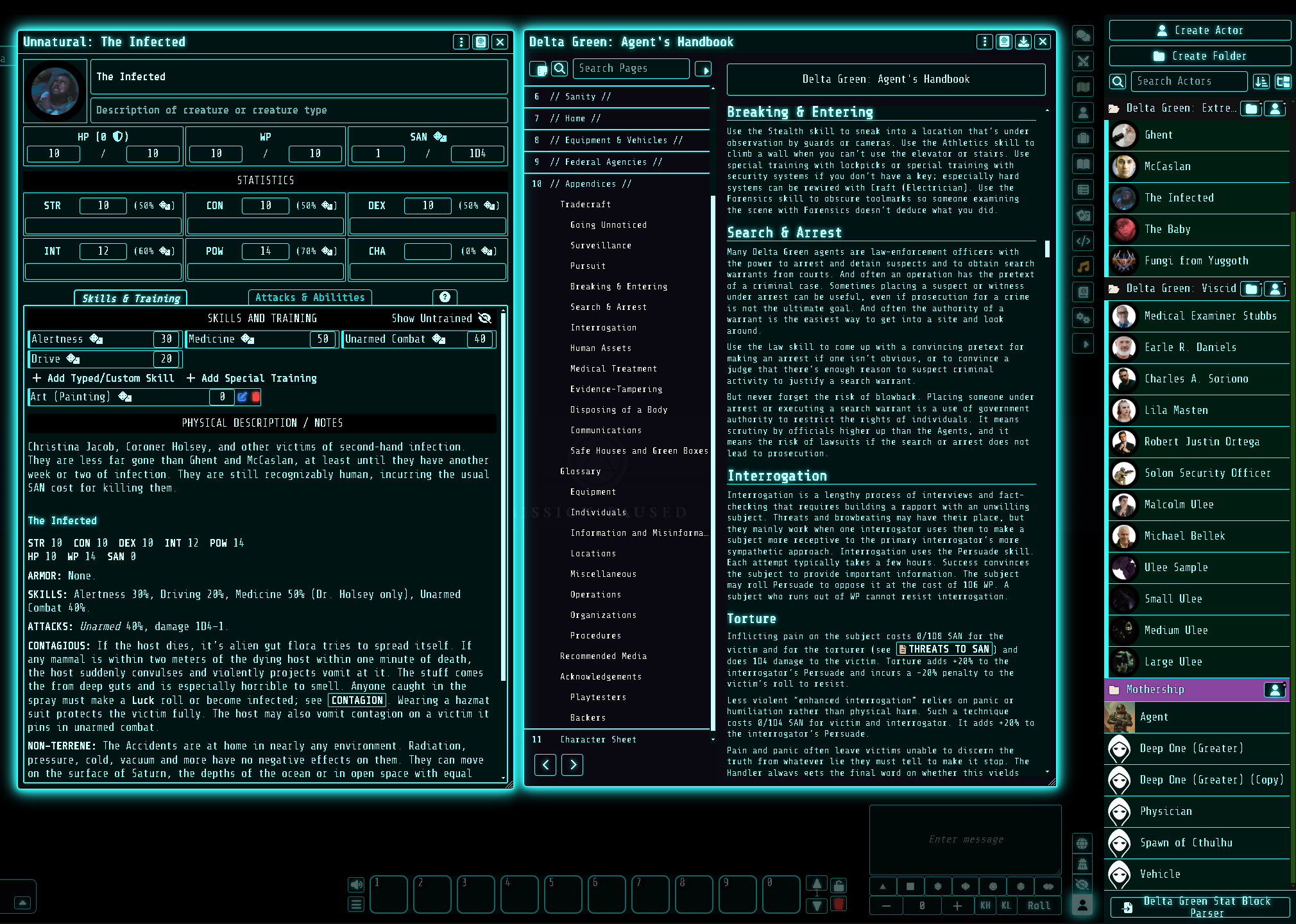
Task: Click the Search Actors input field
Action: [1188, 81]
